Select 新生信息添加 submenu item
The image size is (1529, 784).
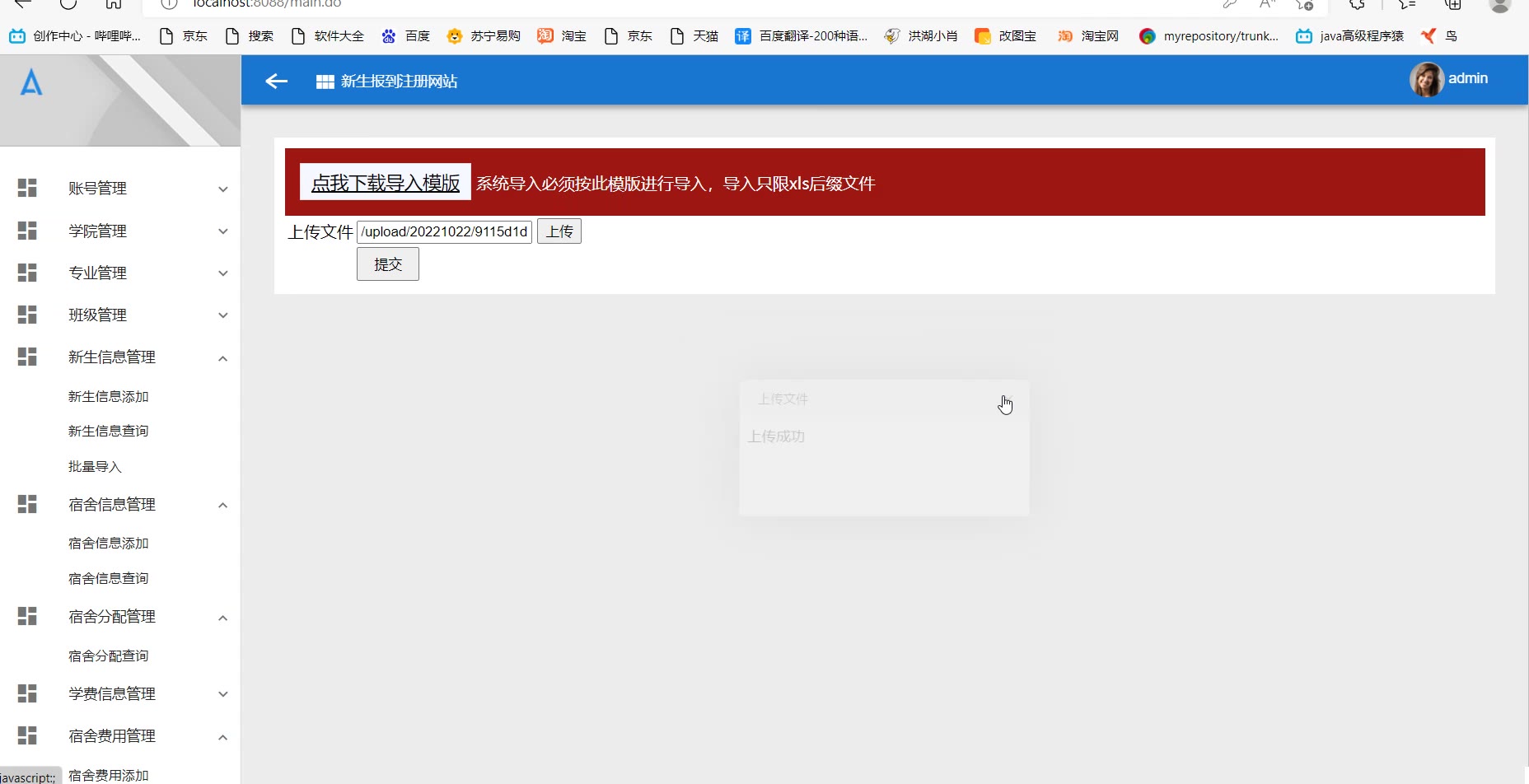[x=108, y=396]
